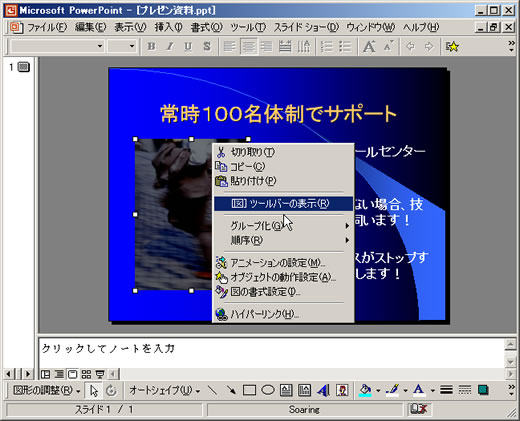Screen dimensions: 520x421
Task: Select the horizontal Text Box tool
Action: point(286,390)
